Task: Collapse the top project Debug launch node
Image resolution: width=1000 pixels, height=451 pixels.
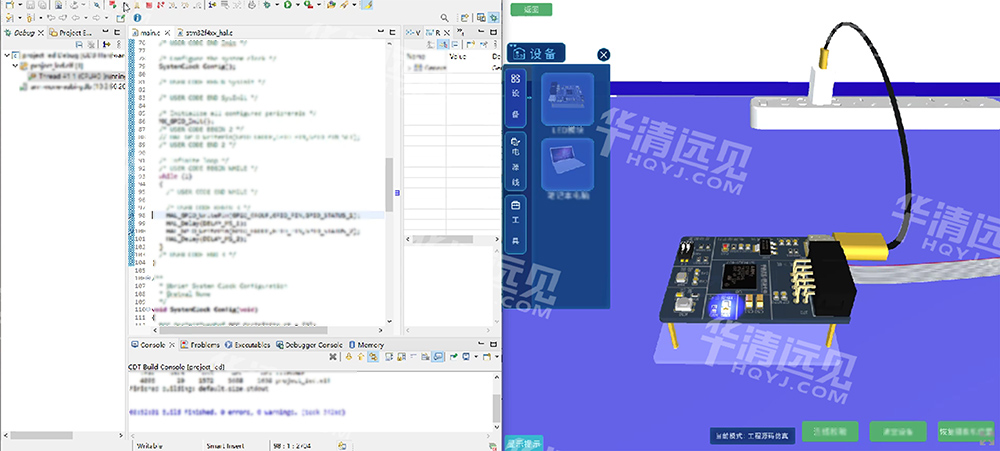Action: 6,55
